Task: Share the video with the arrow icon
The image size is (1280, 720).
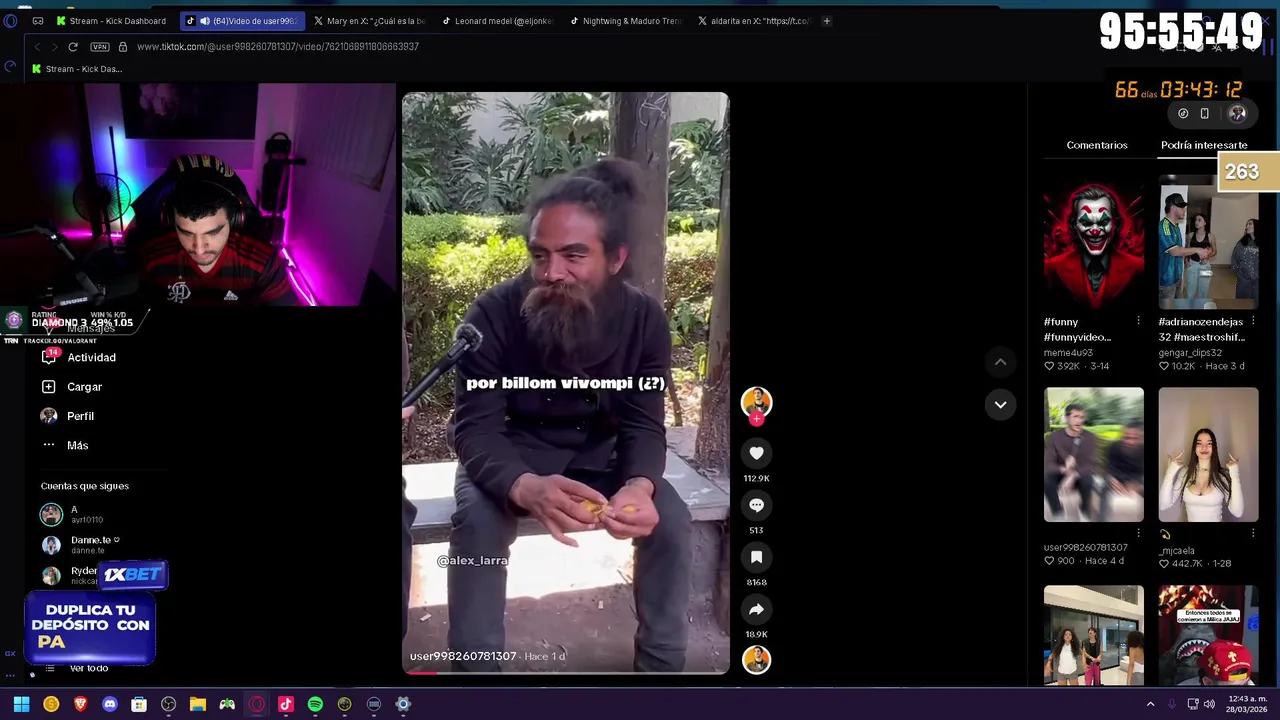Action: coord(756,609)
